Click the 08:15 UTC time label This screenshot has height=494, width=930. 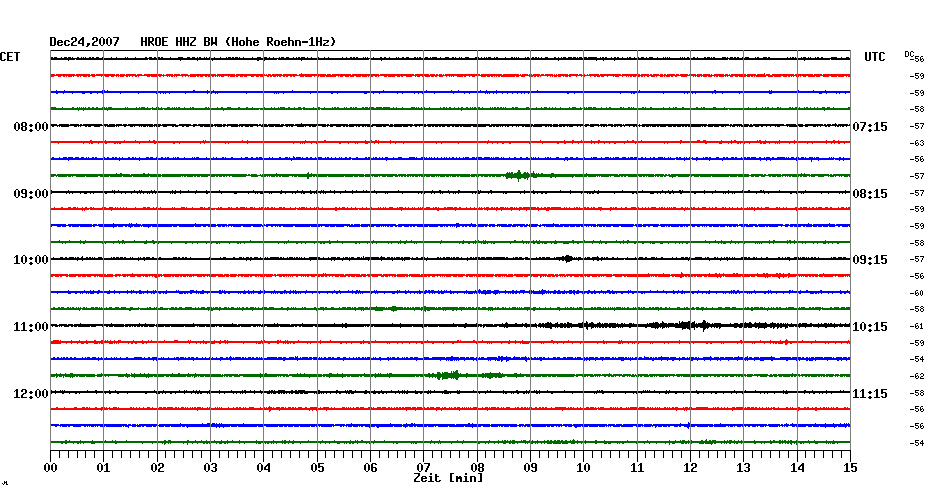click(x=870, y=194)
